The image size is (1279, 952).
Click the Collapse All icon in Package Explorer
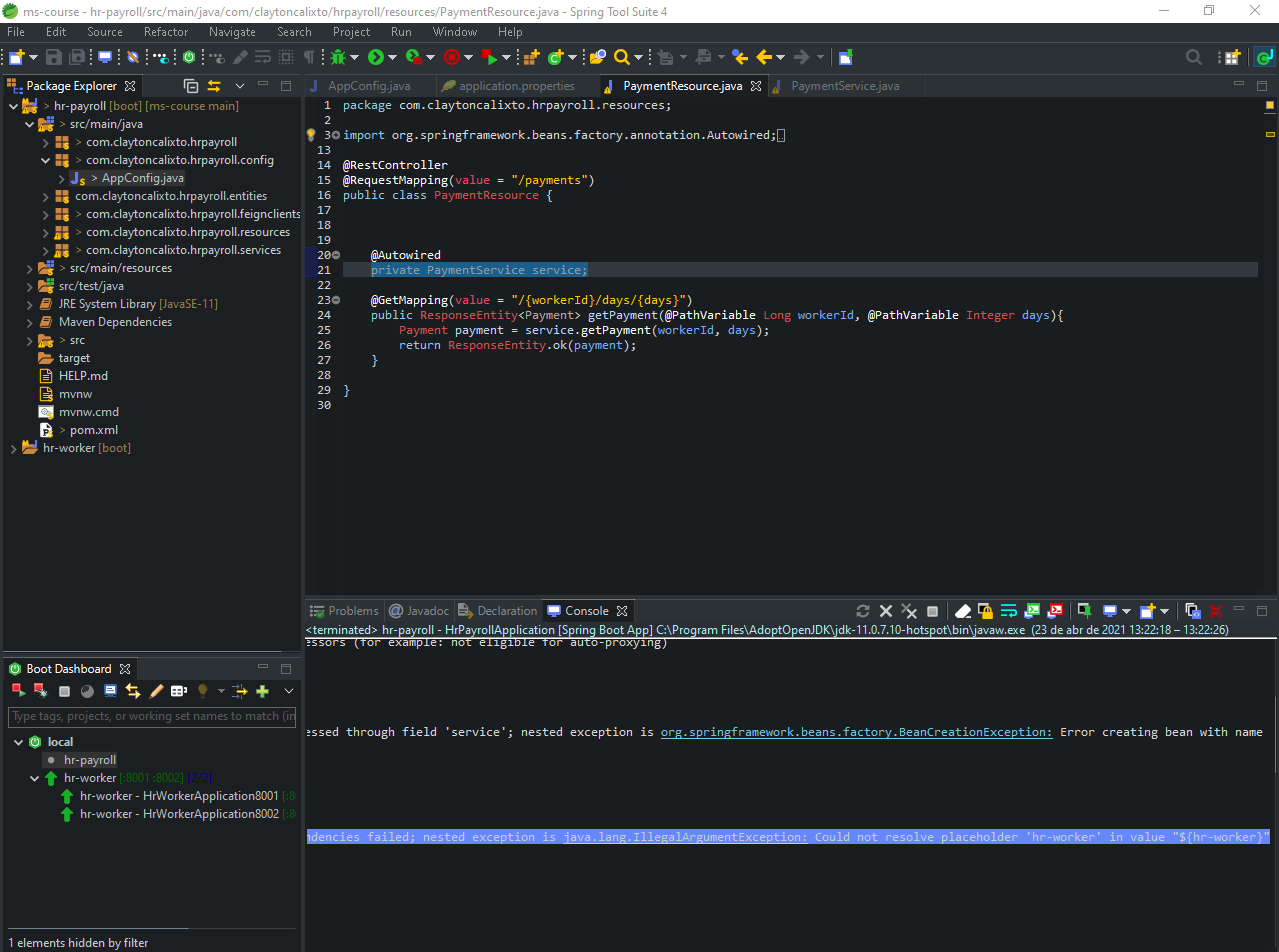(x=191, y=86)
